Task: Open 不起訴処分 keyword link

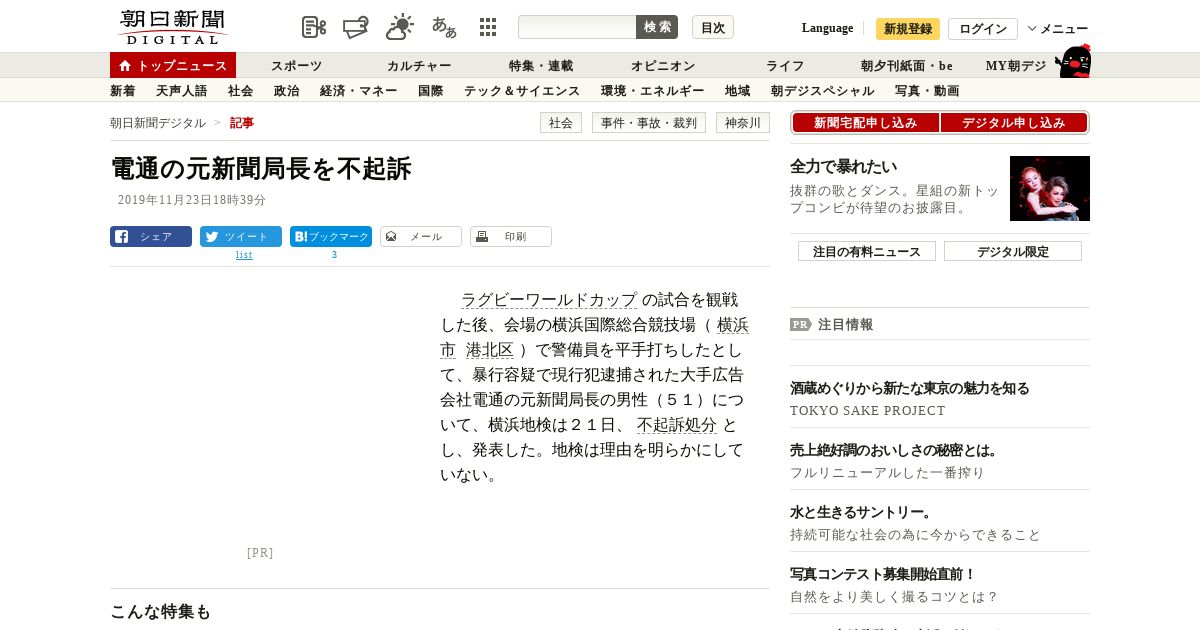Action: point(677,425)
